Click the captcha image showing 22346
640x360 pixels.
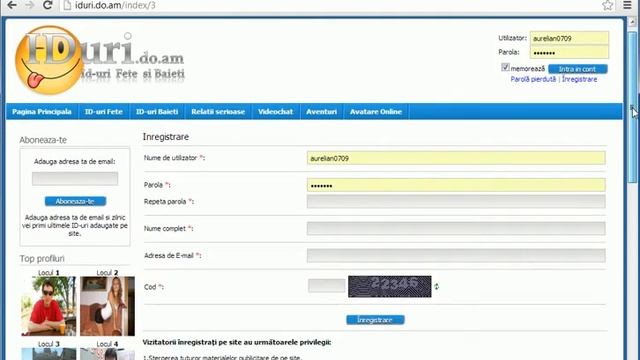pos(390,286)
